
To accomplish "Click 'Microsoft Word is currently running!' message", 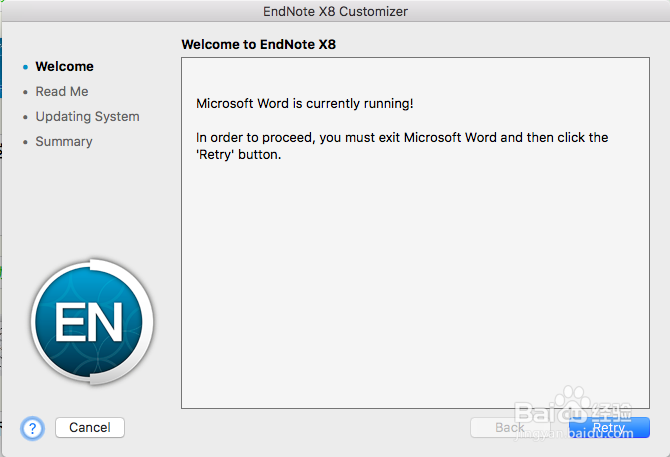I will [305, 103].
